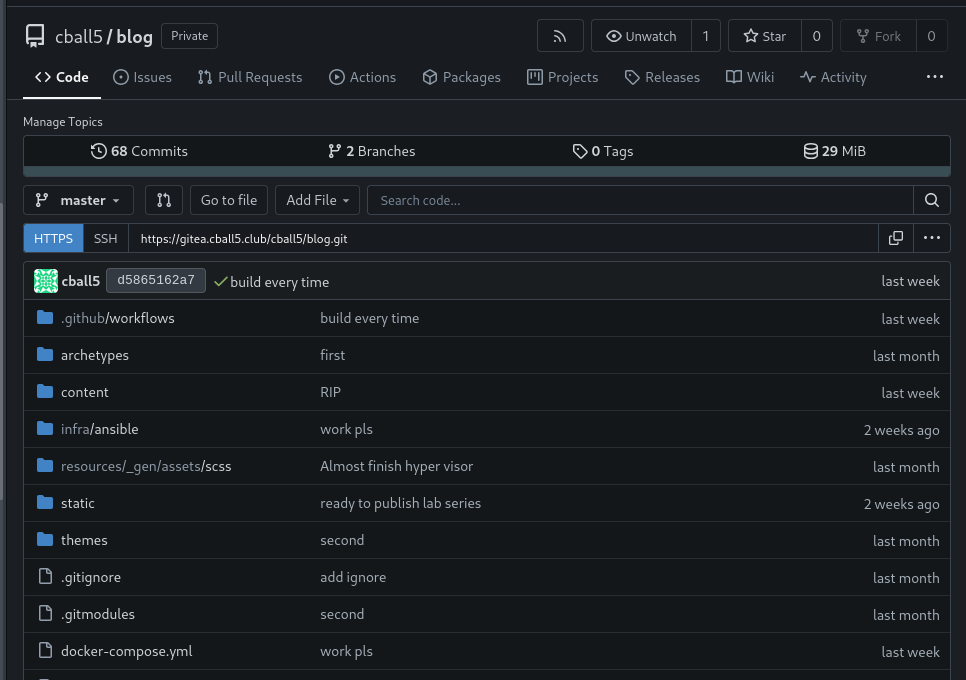Click the Fork button
Screen dimensions: 966x680
(879, 36)
